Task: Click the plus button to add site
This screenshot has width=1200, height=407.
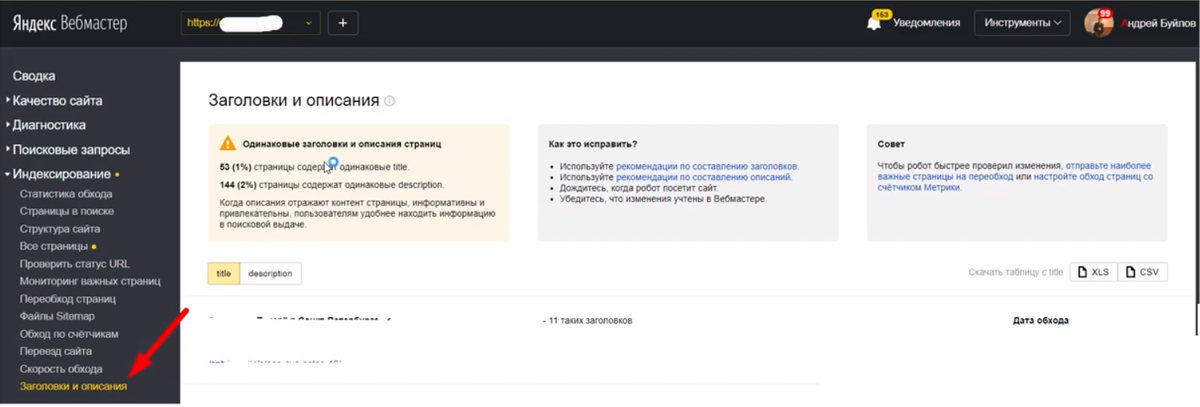Action: tap(342, 22)
